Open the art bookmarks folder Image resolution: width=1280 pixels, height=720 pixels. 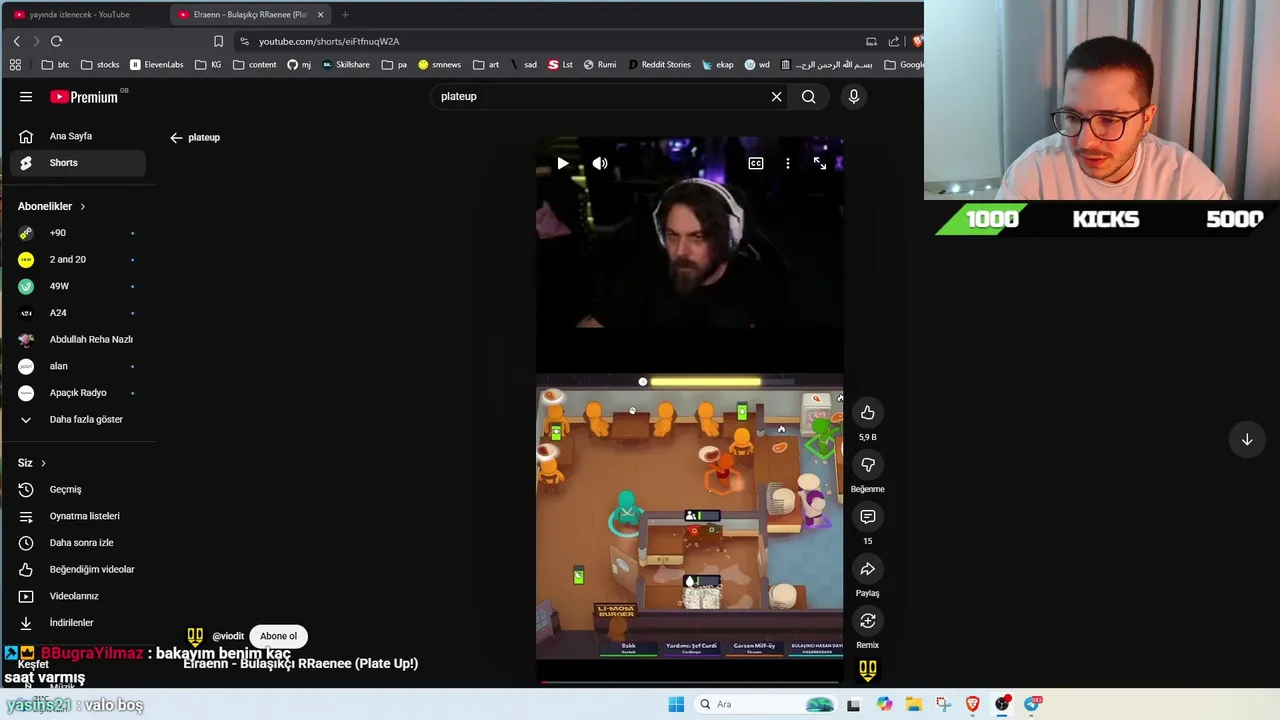[486, 65]
